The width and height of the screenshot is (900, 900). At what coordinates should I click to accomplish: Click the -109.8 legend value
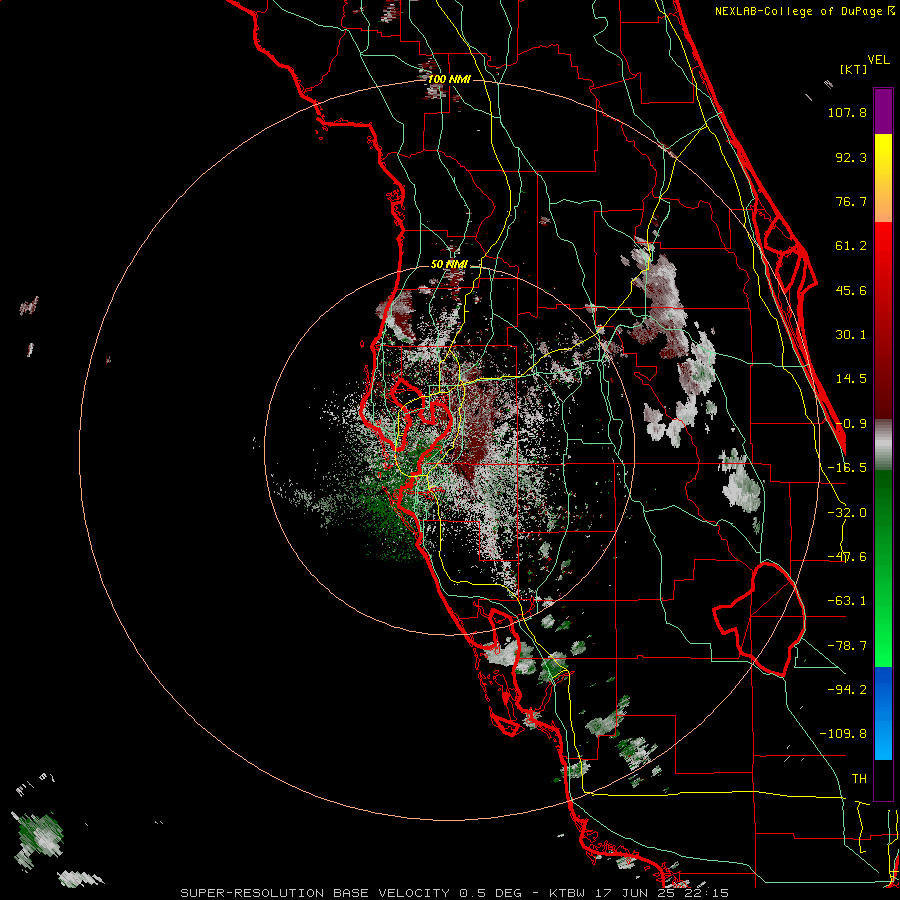[843, 734]
